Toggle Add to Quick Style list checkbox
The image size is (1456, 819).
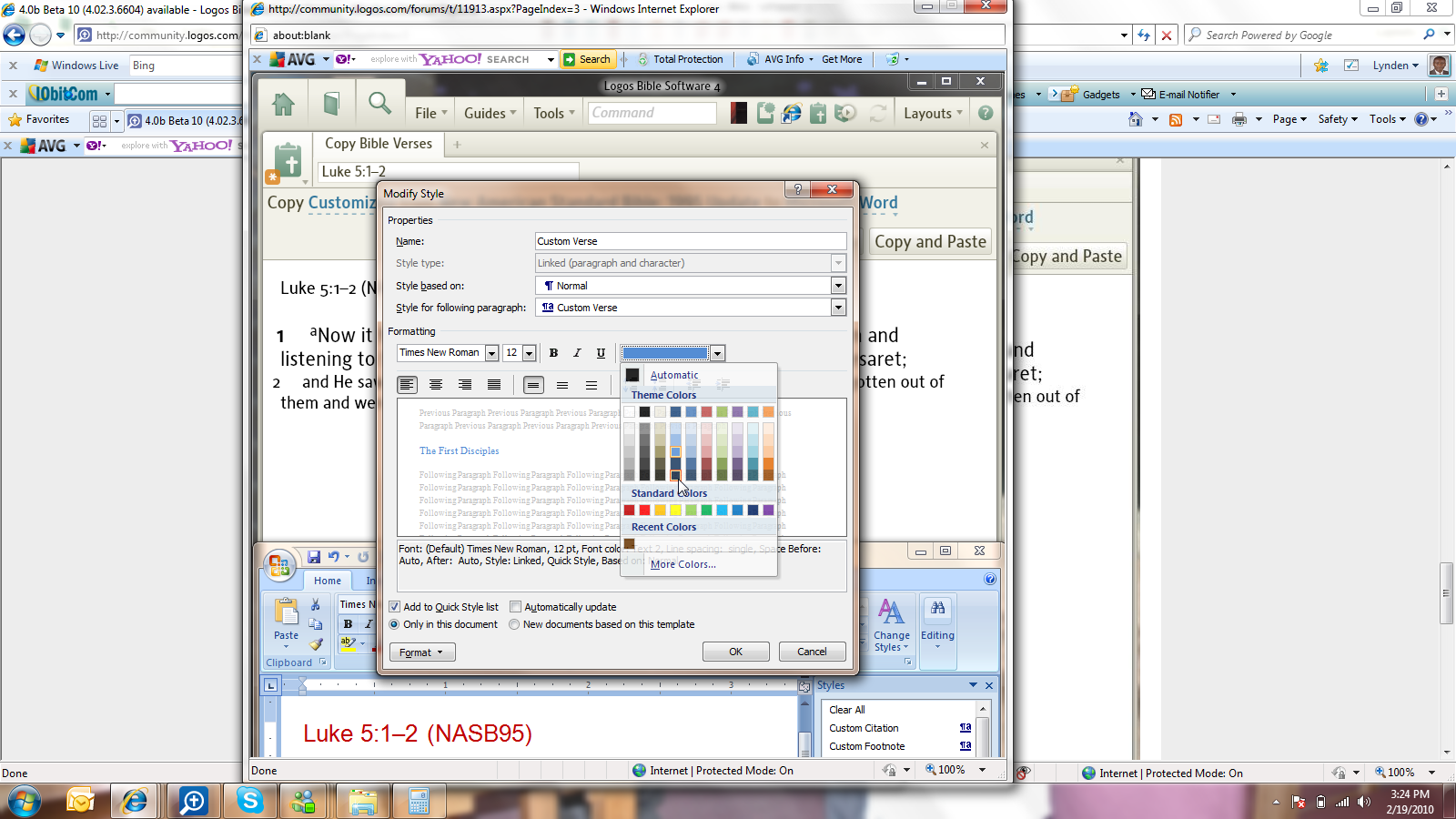pos(395,607)
